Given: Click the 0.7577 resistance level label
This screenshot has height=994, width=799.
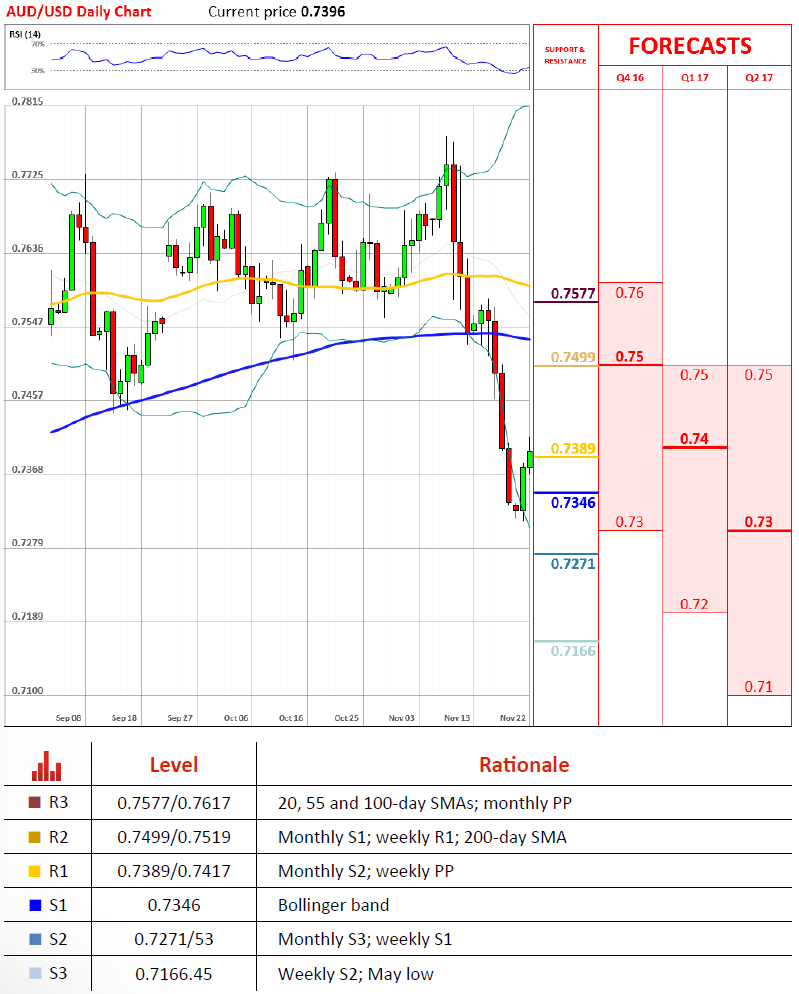Looking at the screenshot, I should coord(573,294).
